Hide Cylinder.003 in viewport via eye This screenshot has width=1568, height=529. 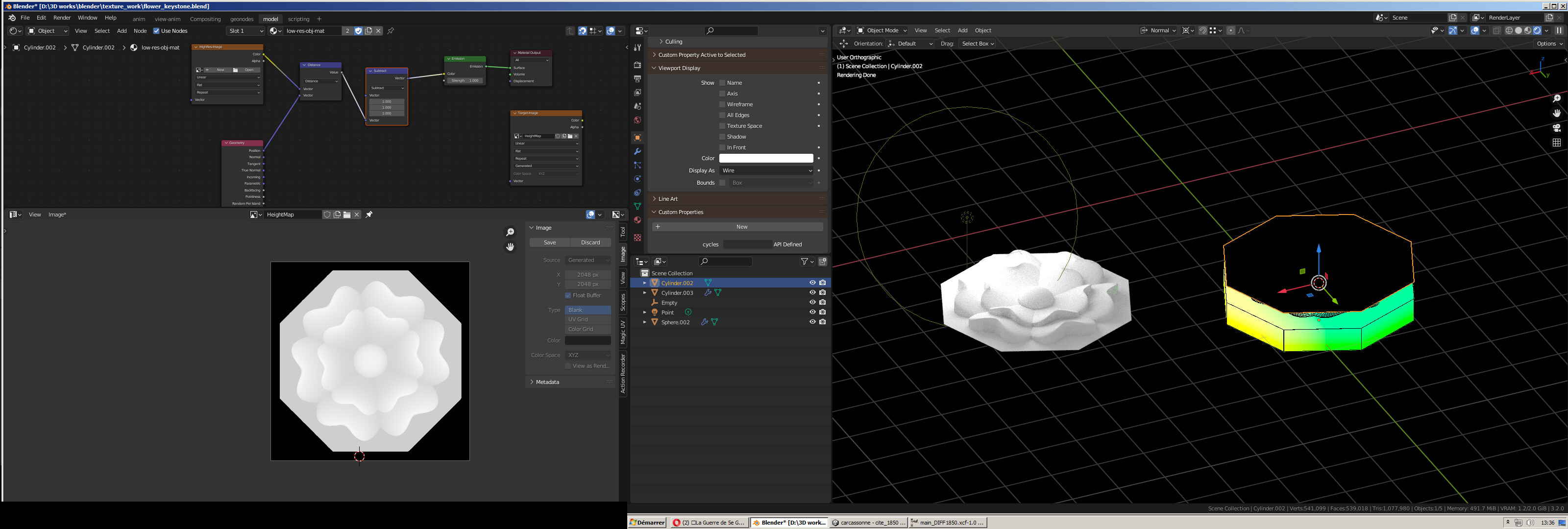(812, 293)
